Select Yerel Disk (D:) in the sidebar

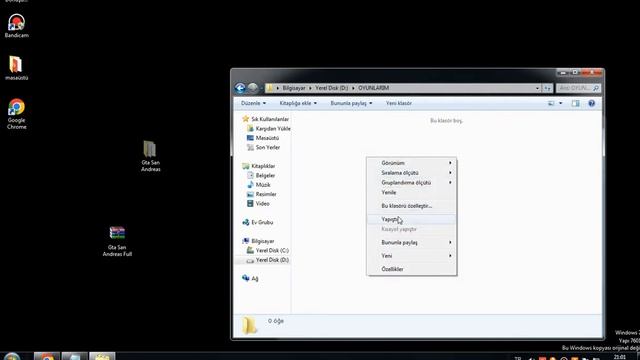tap(268, 260)
